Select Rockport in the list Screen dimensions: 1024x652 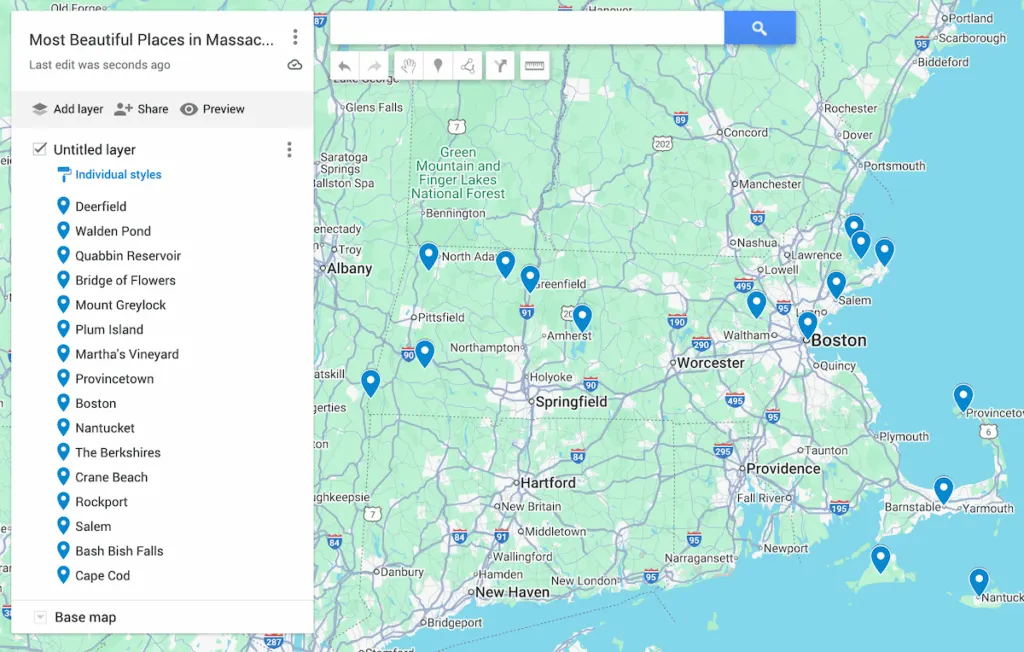pos(101,502)
